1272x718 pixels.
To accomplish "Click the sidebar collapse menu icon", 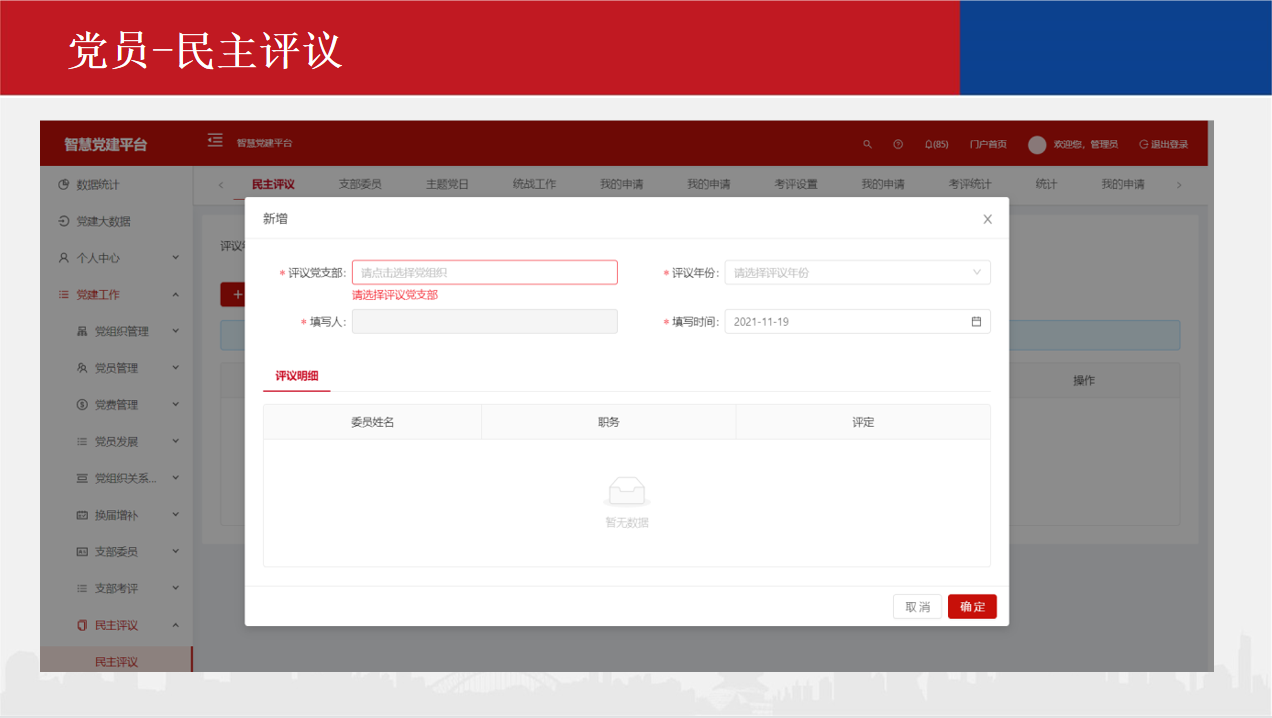I will 214,141.
